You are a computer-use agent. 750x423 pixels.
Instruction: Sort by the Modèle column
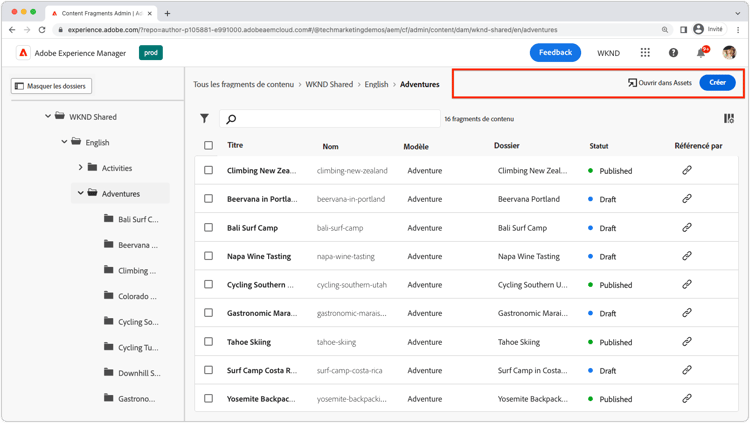[416, 146]
